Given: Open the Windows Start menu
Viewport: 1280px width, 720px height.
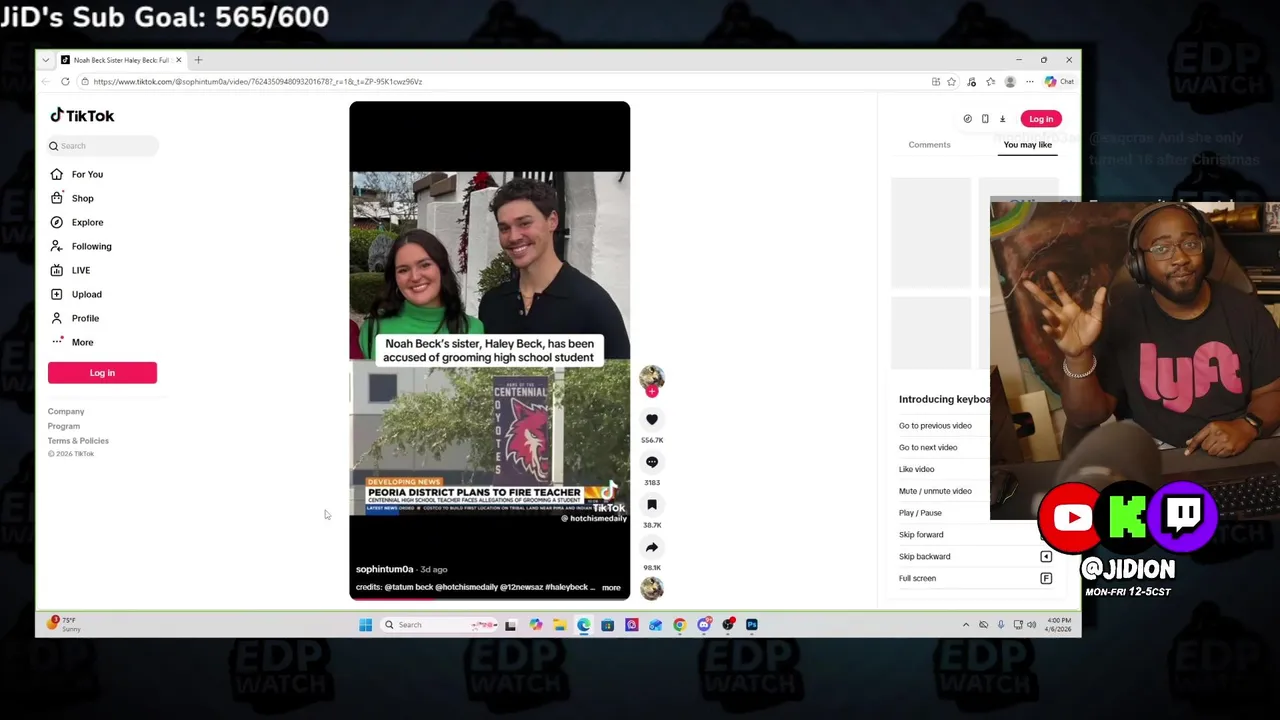Looking at the screenshot, I should tap(365, 625).
